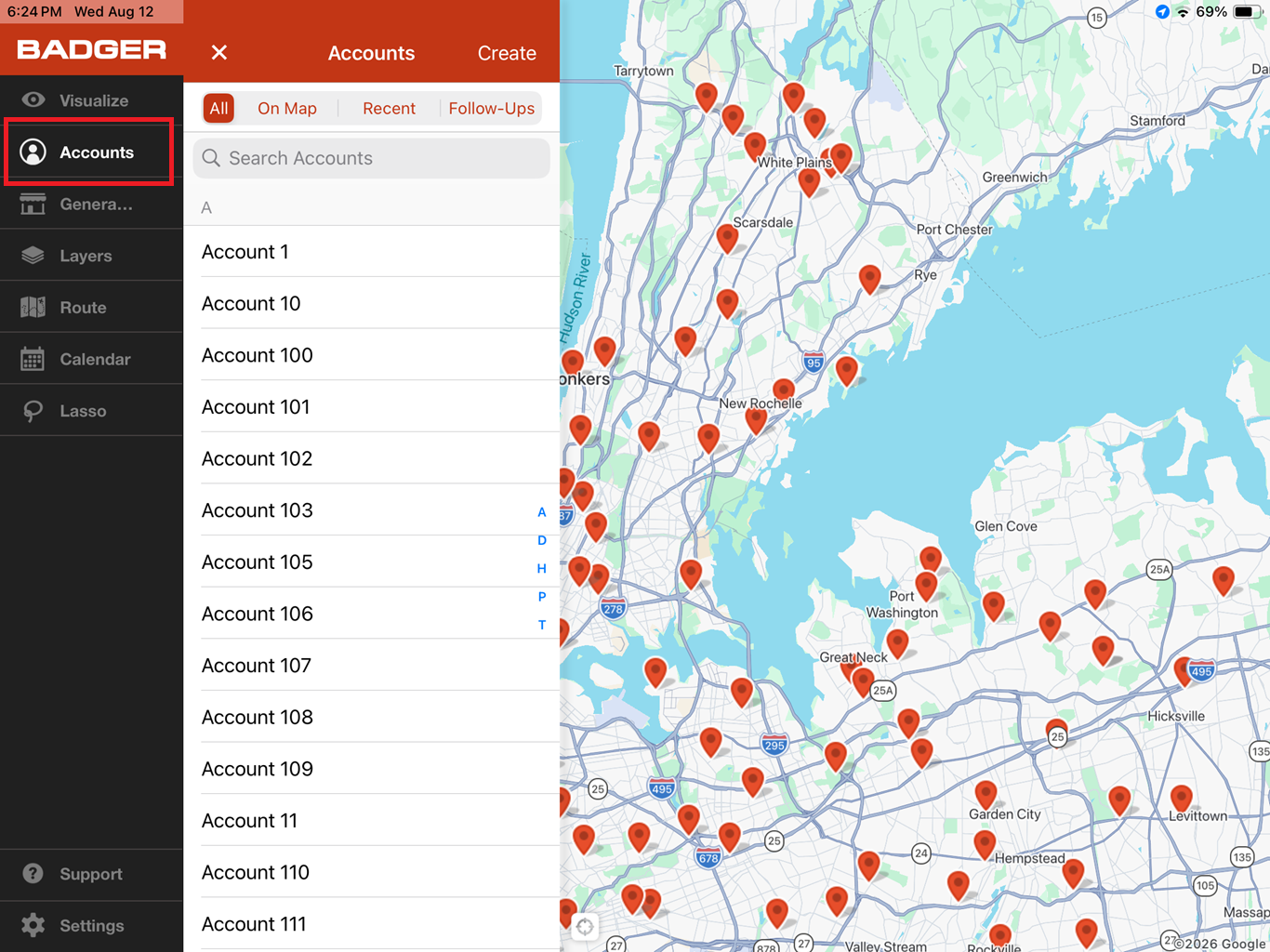Tap the Visualize label in sidebar

click(x=94, y=100)
